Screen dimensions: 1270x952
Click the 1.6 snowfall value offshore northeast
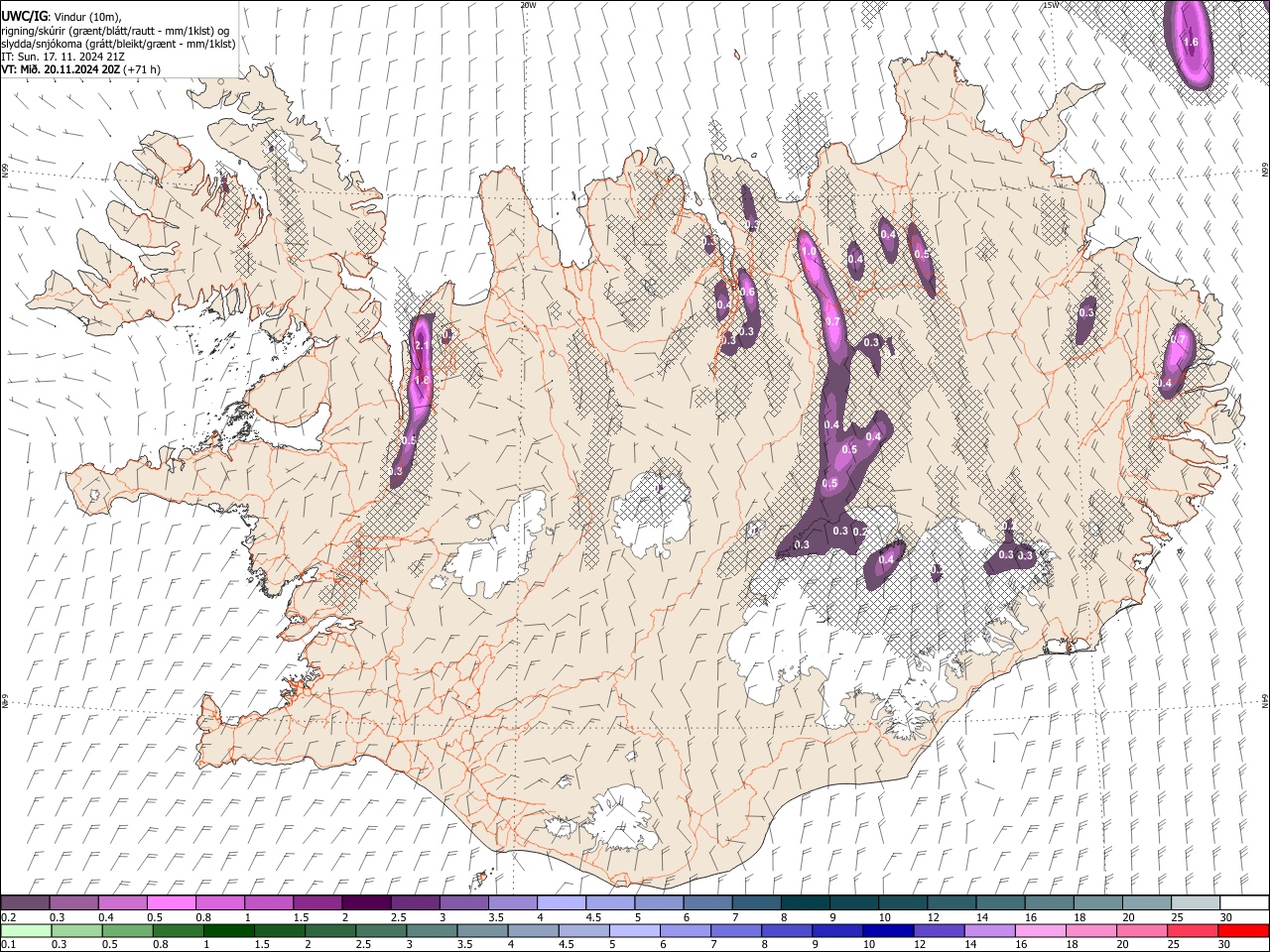(1192, 42)
